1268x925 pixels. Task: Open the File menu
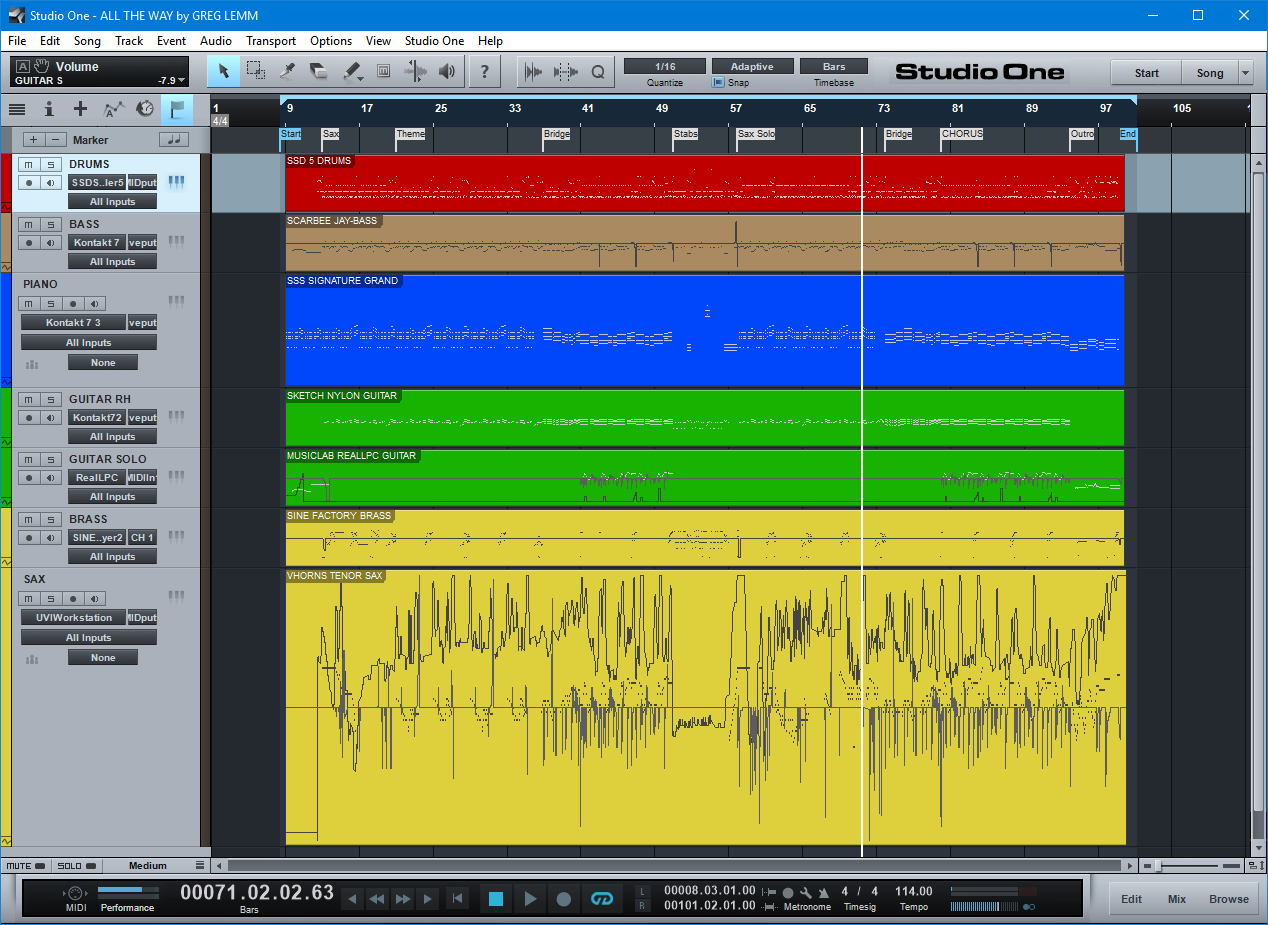coord(17,41)
